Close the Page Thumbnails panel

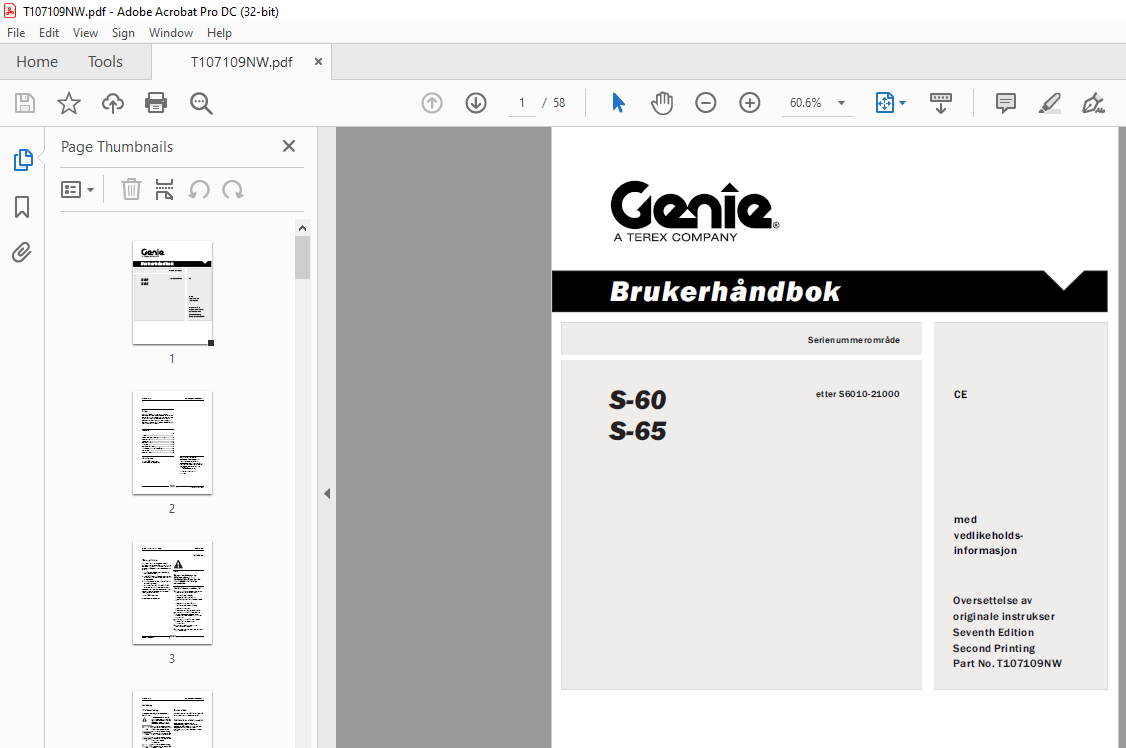click(289, 146)
